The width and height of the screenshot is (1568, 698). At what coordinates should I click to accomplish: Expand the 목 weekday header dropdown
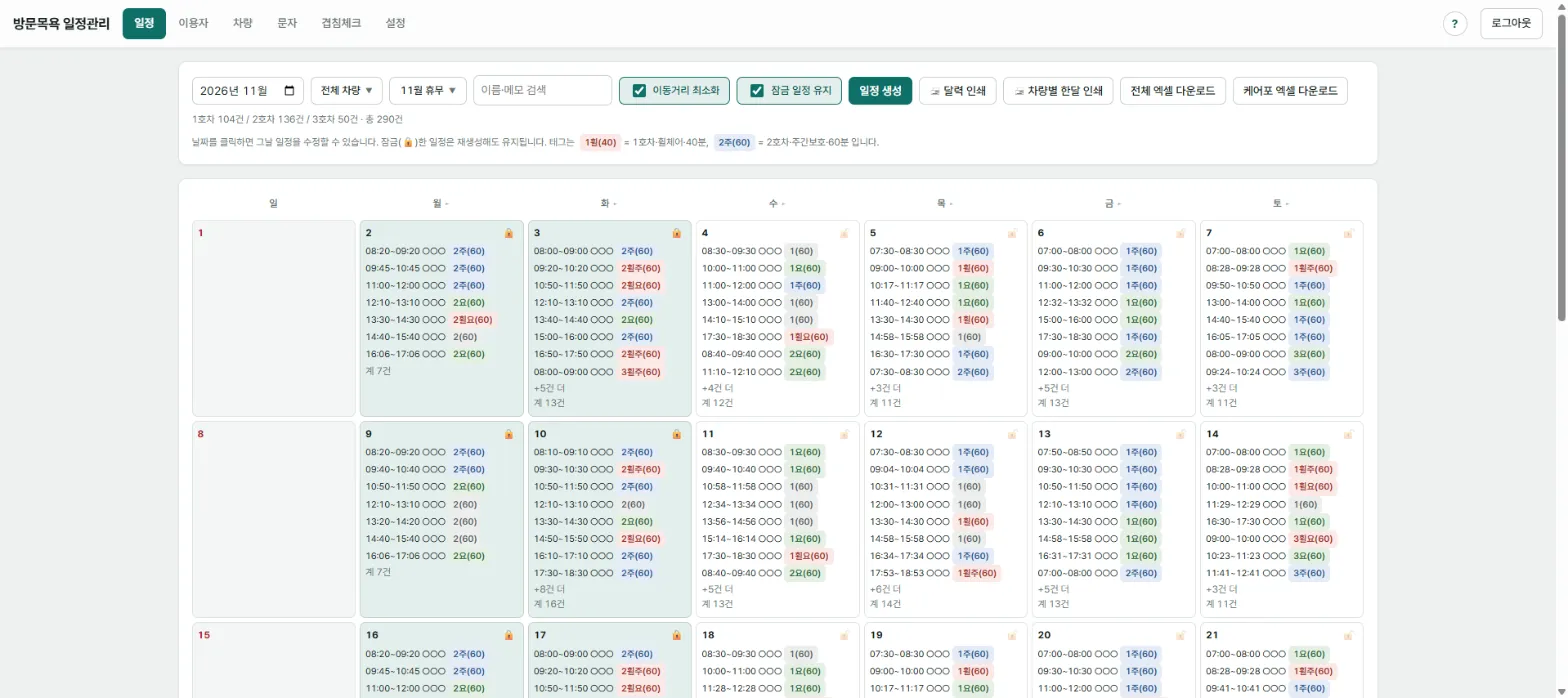click(x=944, y=203)
